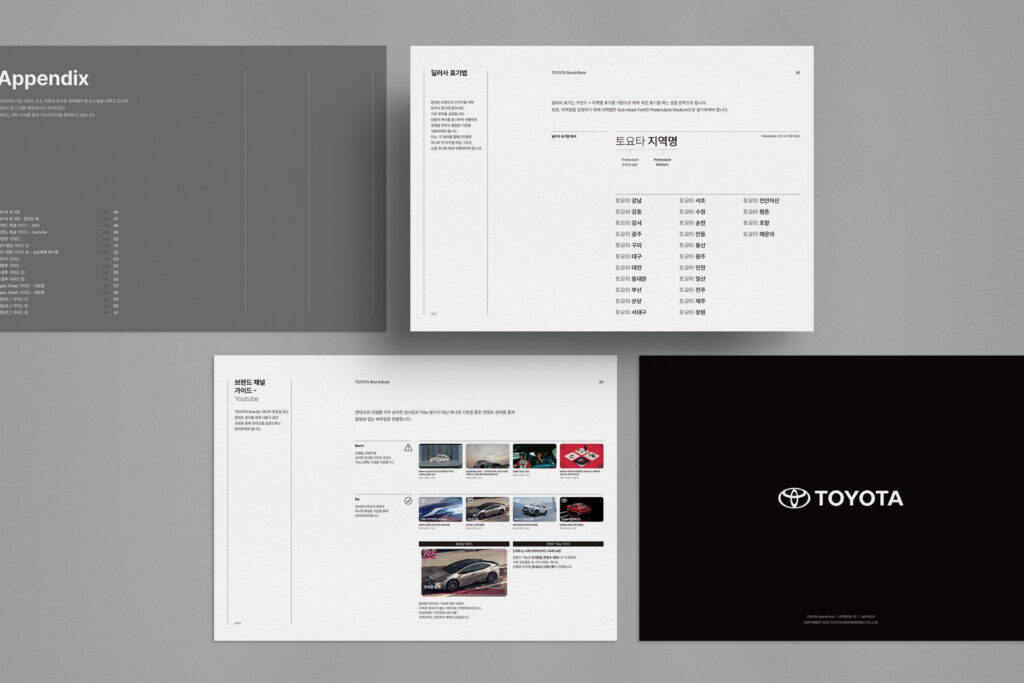
Task: Select the dealer entry 토요타 제주
Action: (x=691, y=301)
